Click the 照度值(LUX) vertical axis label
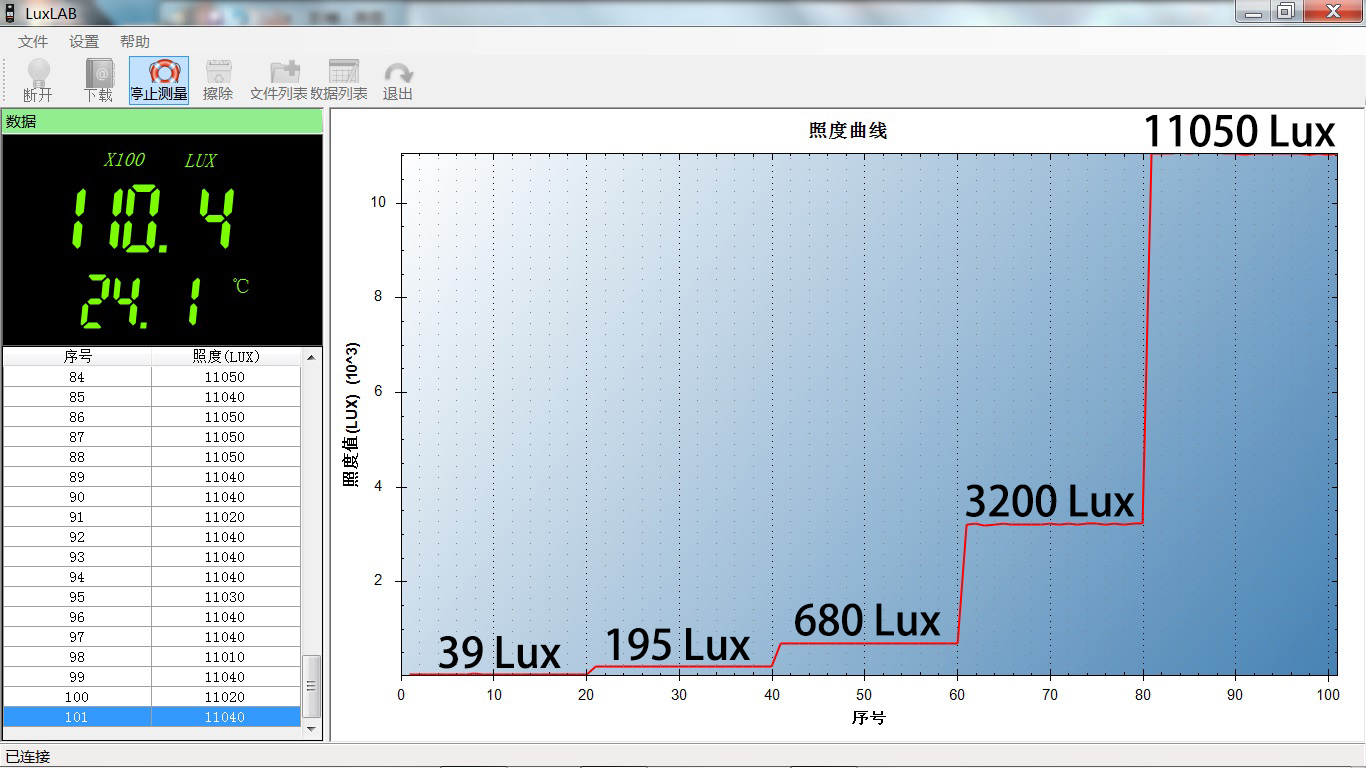This screenshot has height=768, width=1366. coord(351,414)
